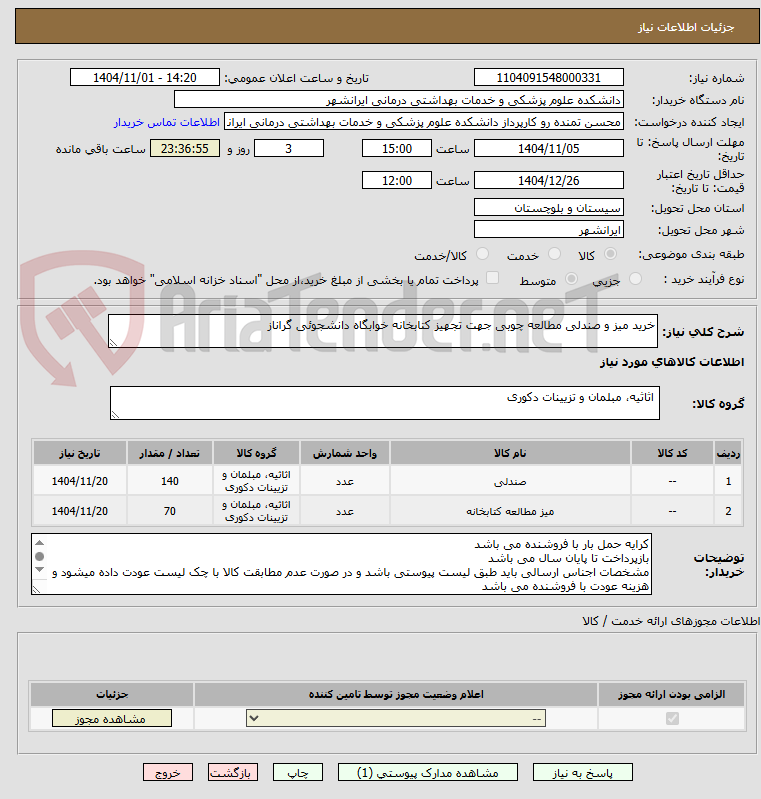
Task: Click price validity date 1404/12/26
Action: 548,180
